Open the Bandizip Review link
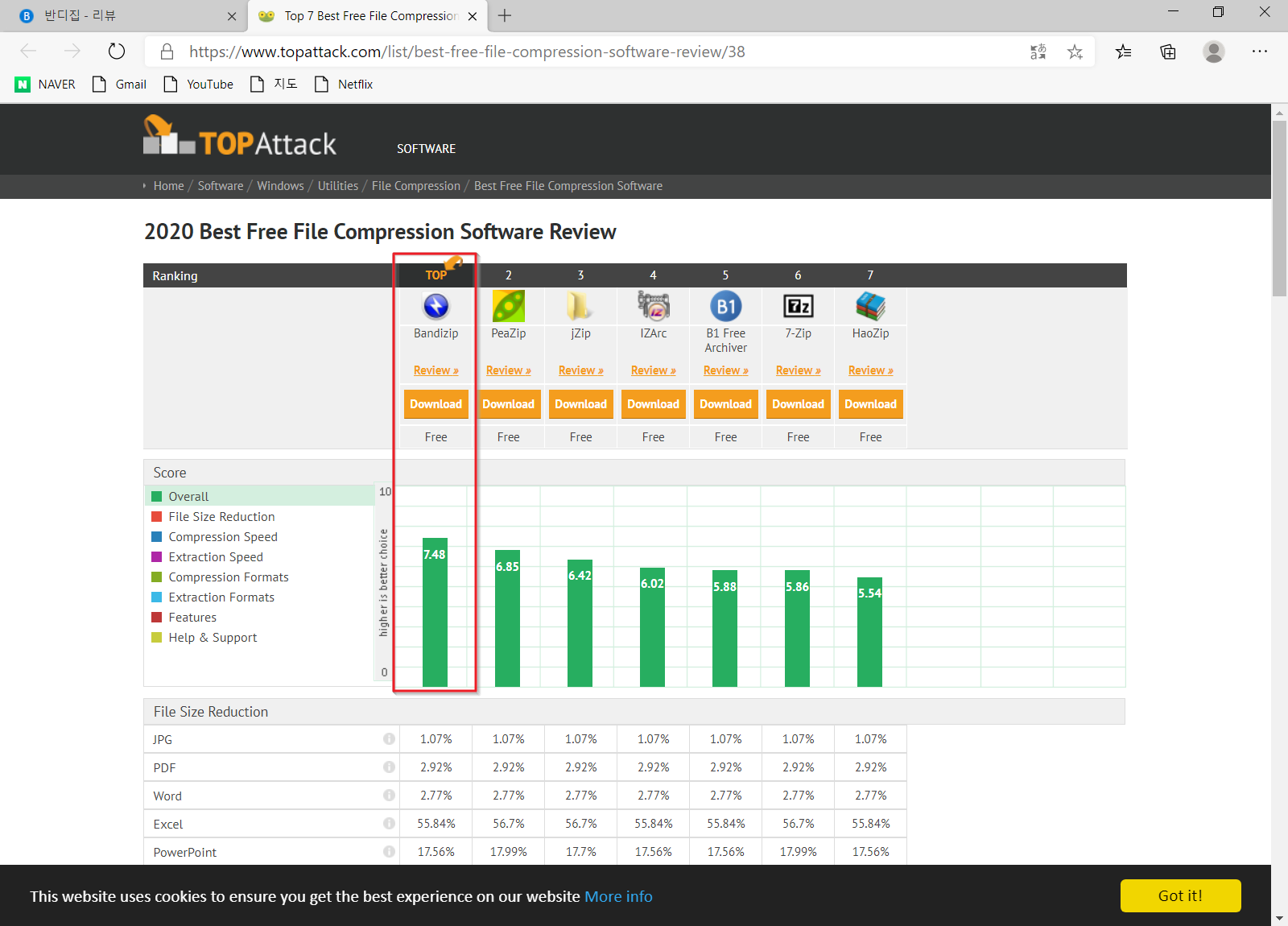This screenshot has height=926, width=1288. (436, 370)
